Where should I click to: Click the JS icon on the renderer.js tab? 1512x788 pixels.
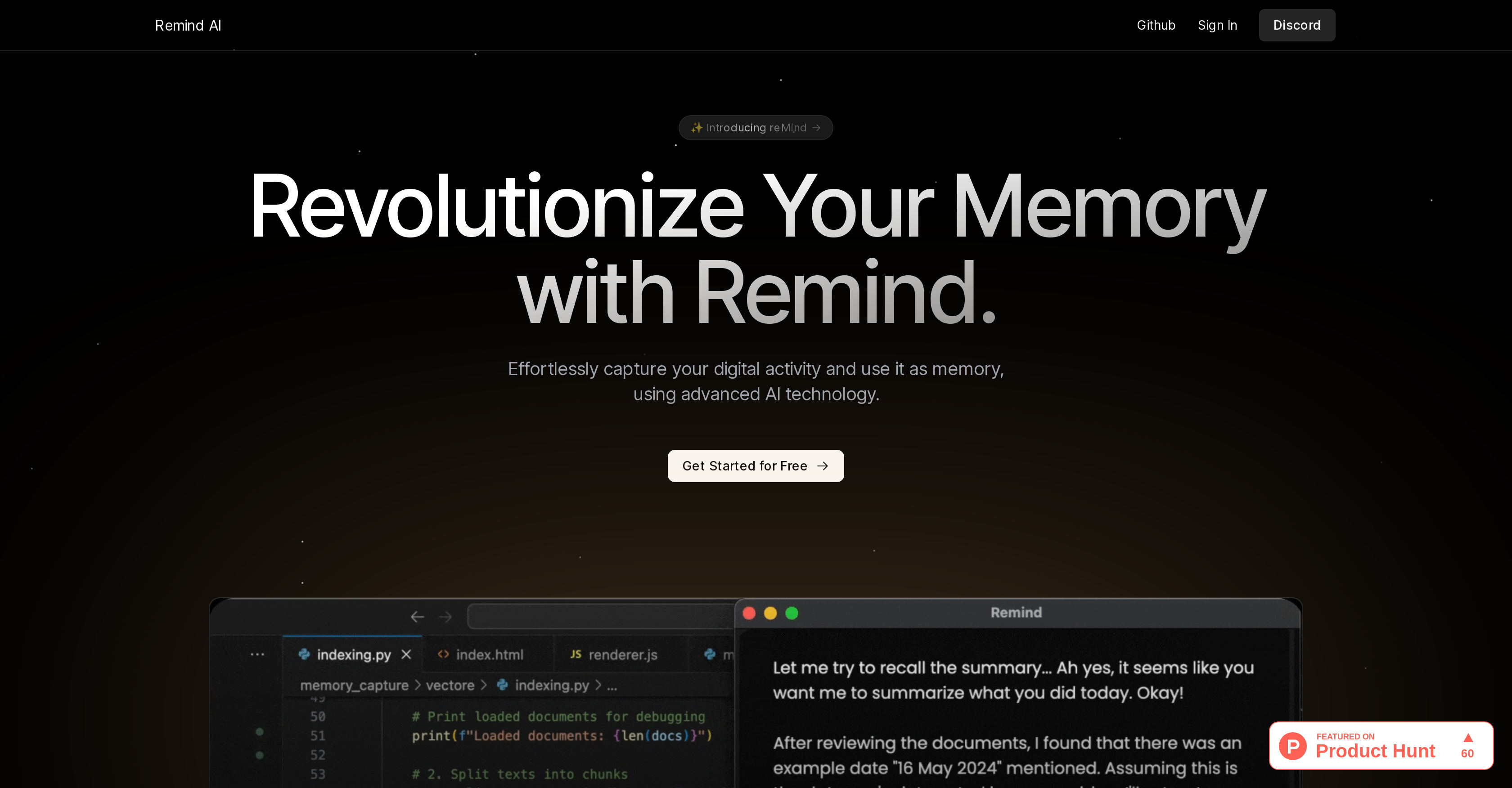click(x=576, y=654)
